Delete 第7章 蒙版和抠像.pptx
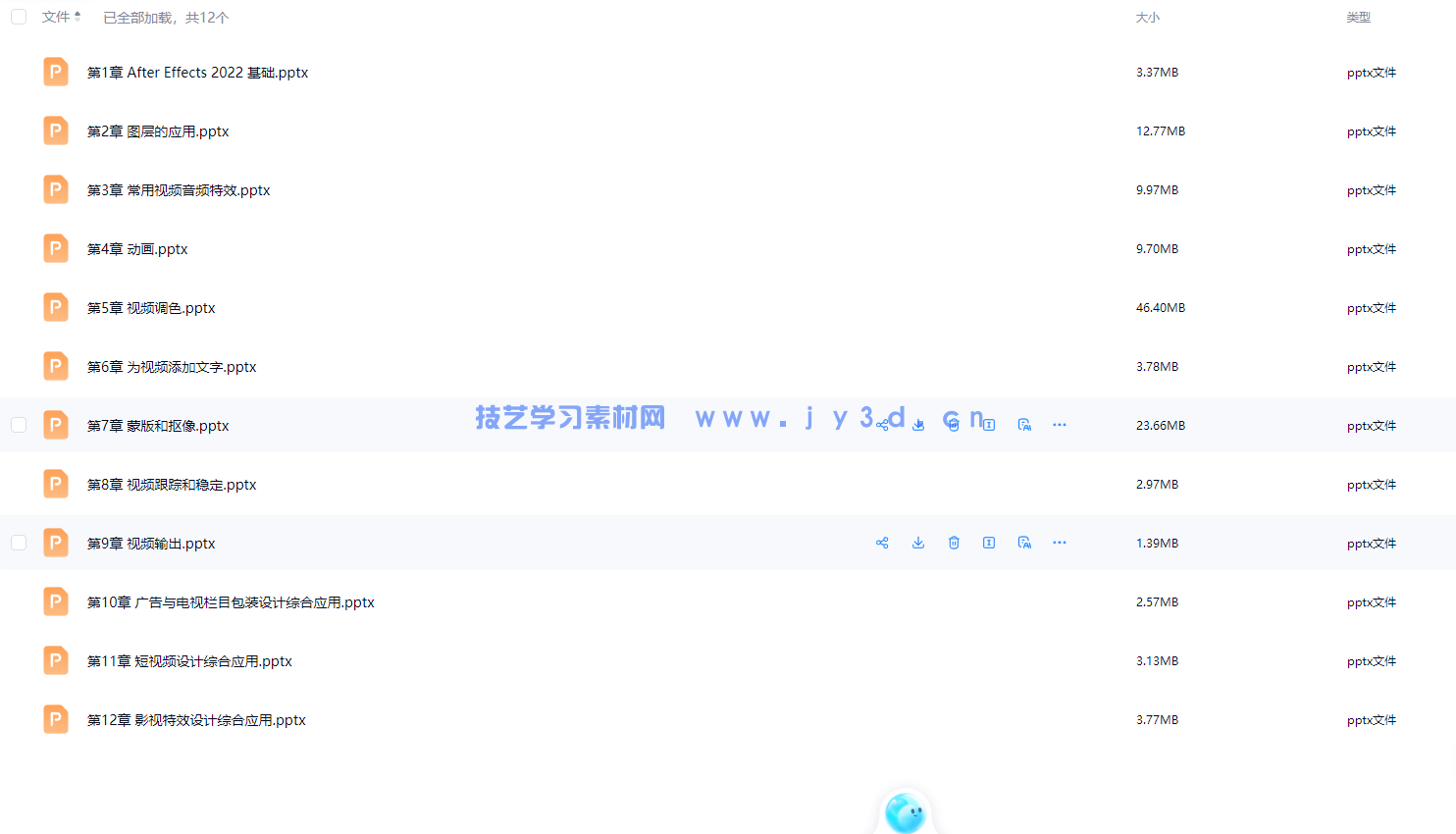This screenshot has height=834, width=1456. pyautogui.click(x=953, y=424)
